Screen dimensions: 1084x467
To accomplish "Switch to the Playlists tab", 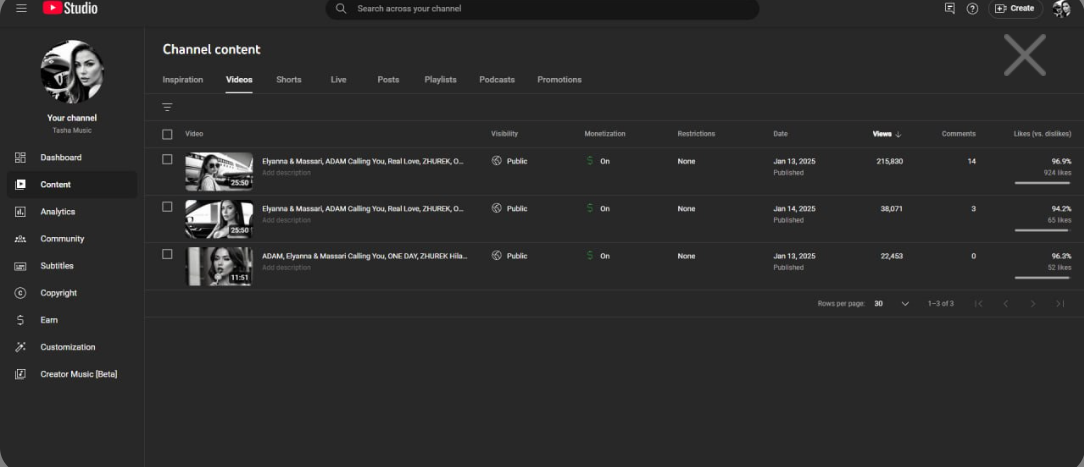I will [x=440, y=80].
